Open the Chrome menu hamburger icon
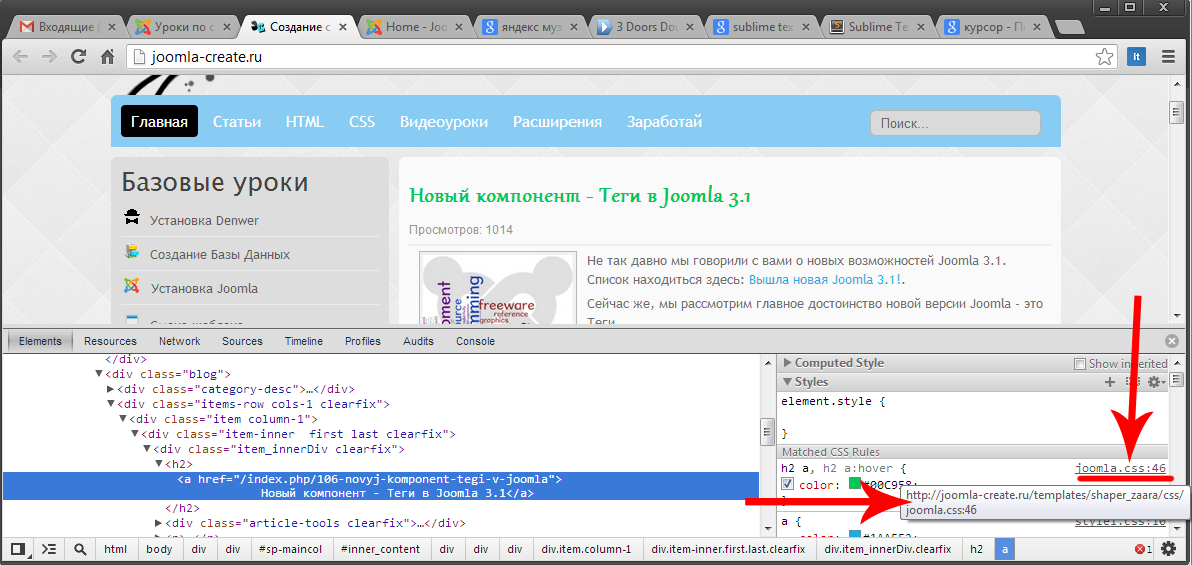 tap(1167, 57)
